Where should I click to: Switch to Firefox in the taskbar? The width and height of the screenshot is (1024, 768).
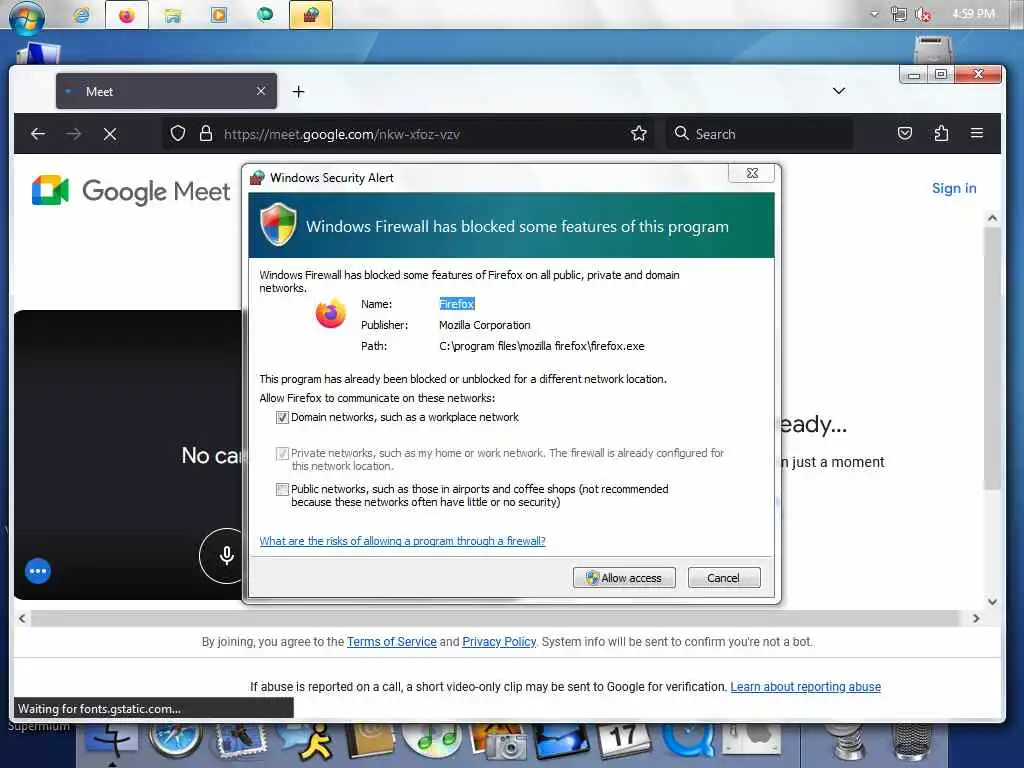click(127, 15)
